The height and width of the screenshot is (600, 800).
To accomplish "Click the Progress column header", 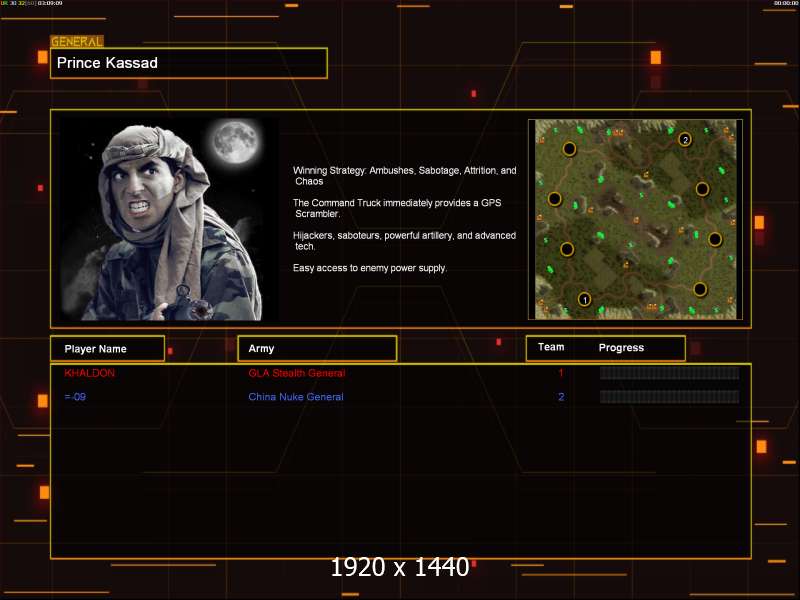I will tap(621, 348).
